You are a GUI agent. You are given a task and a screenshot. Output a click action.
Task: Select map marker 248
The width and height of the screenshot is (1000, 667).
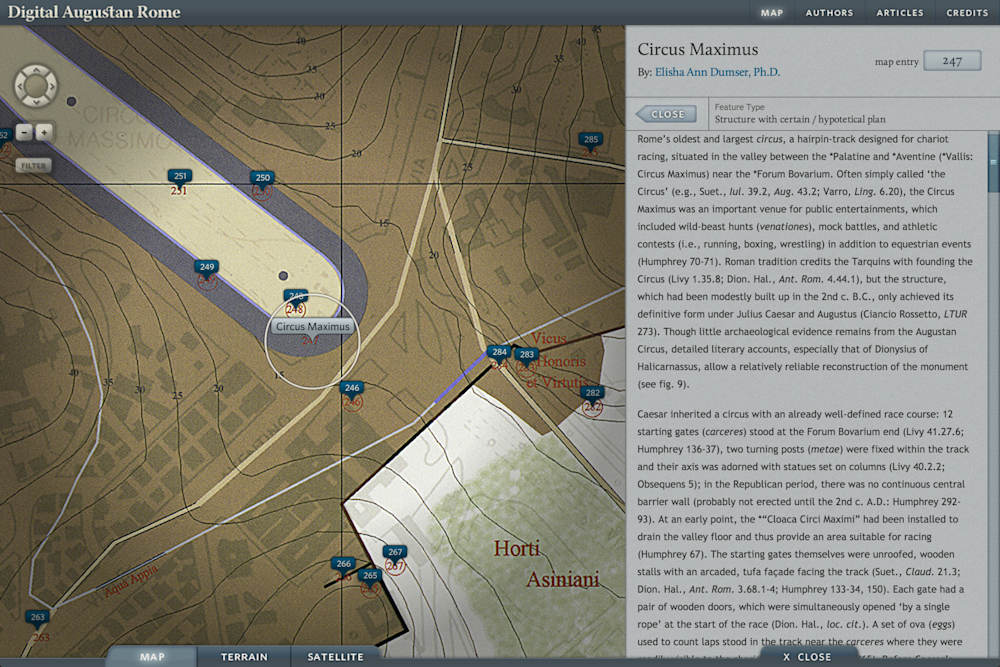tap(296, 297)
